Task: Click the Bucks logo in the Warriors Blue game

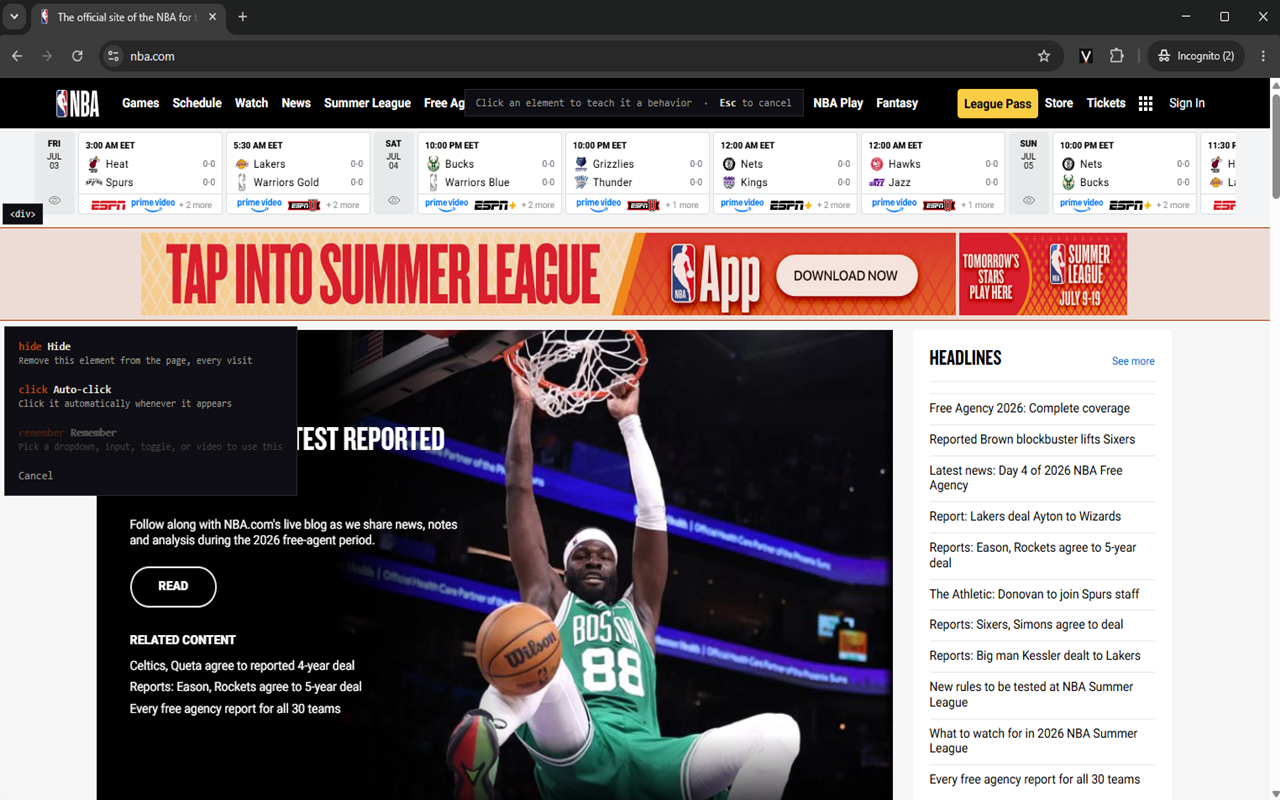Action: click(433, 164)
